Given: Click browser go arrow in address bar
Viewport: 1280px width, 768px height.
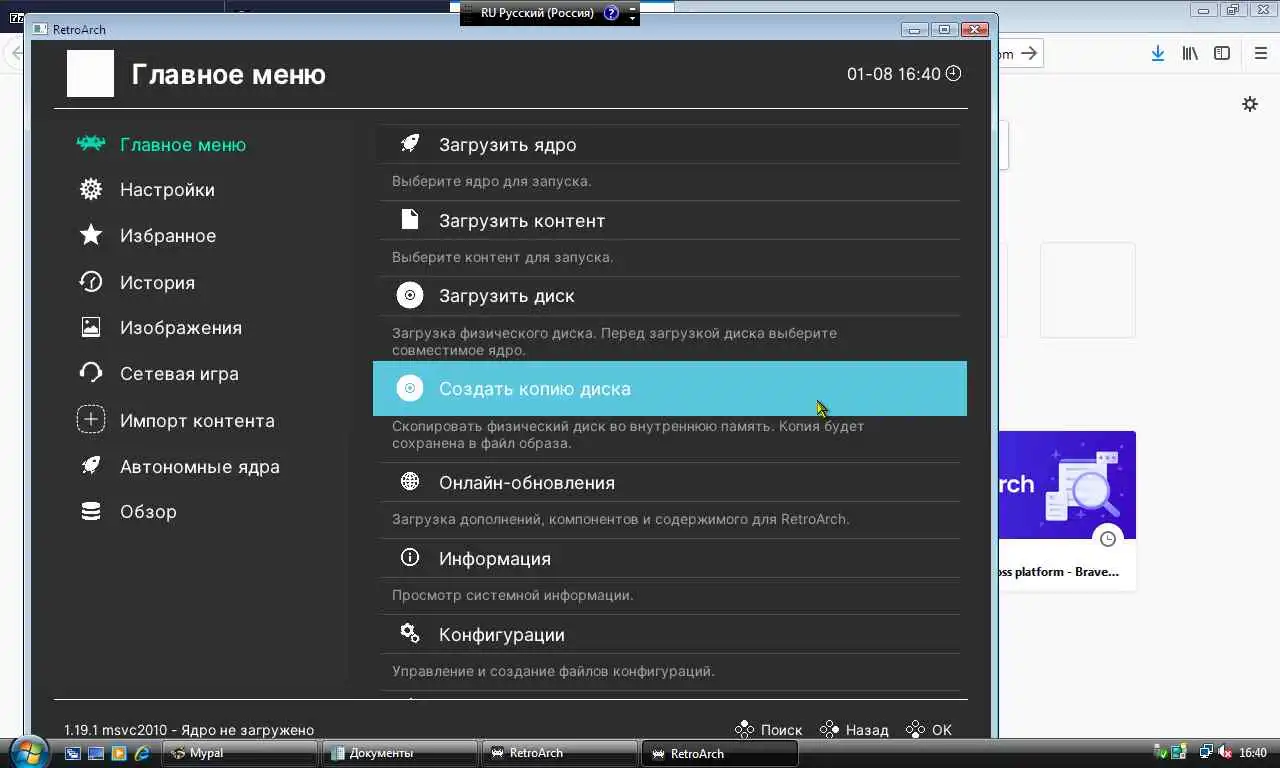Looking at the screenshot, I should click(x=1029, y=54).
